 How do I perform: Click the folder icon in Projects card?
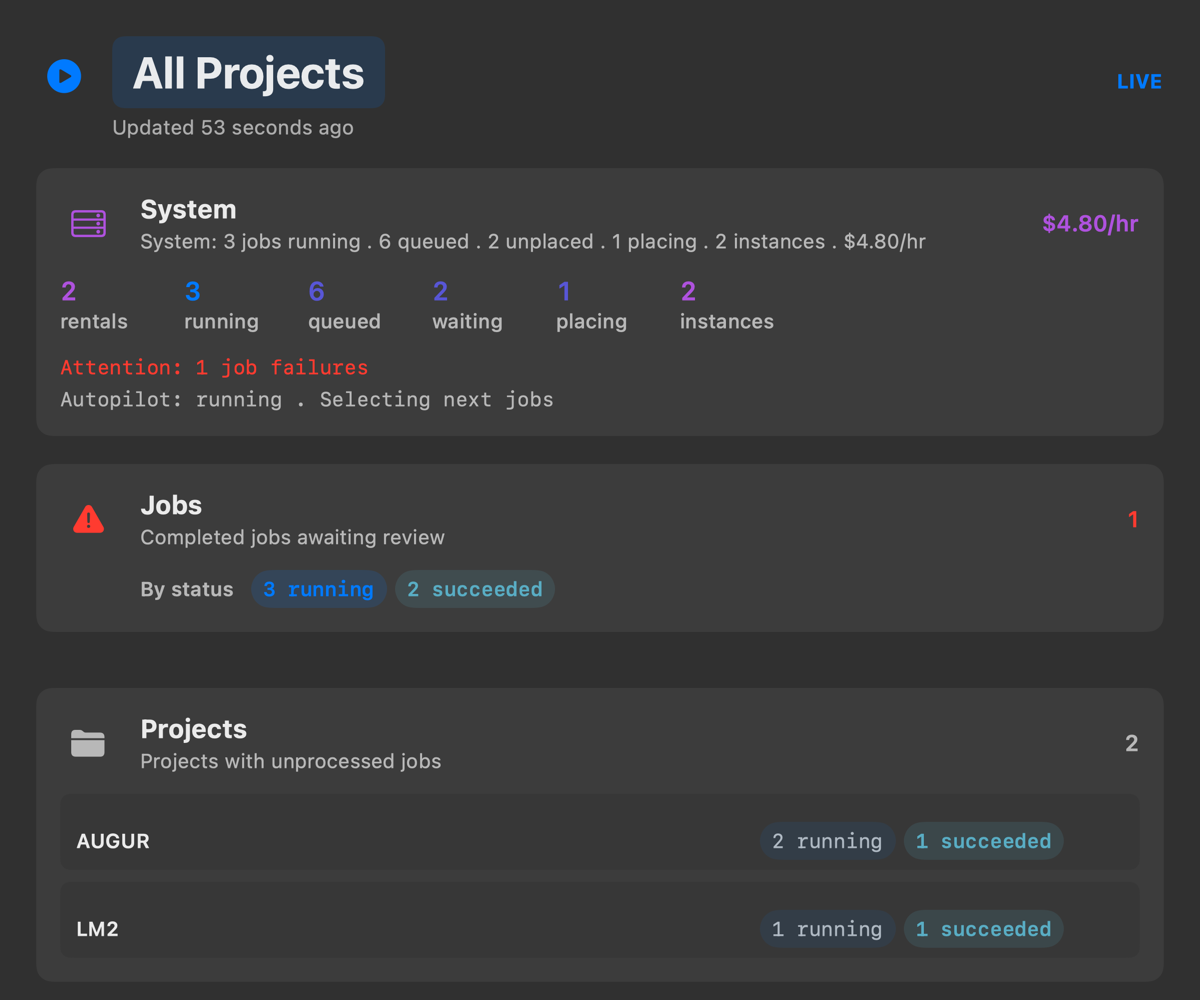coord(88,743)
